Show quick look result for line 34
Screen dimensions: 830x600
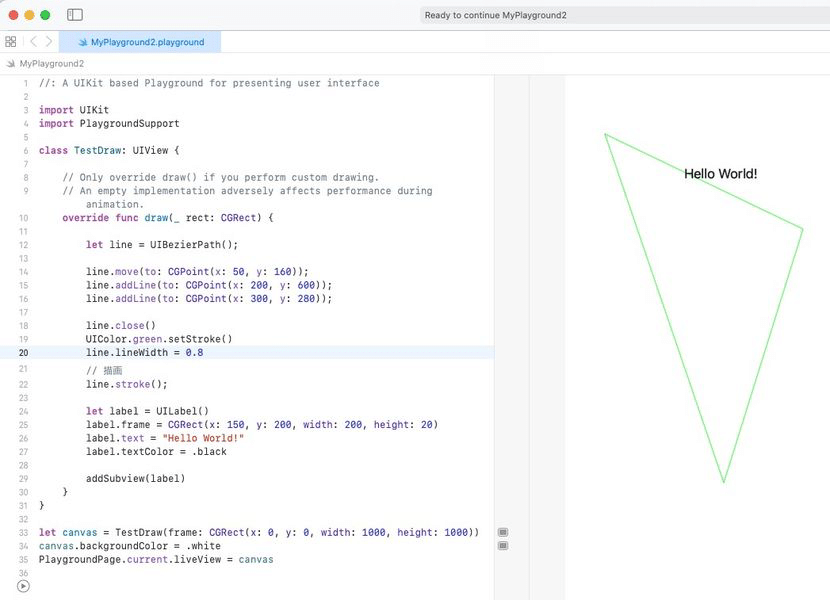pyautogui.click(x=503, y=545)
